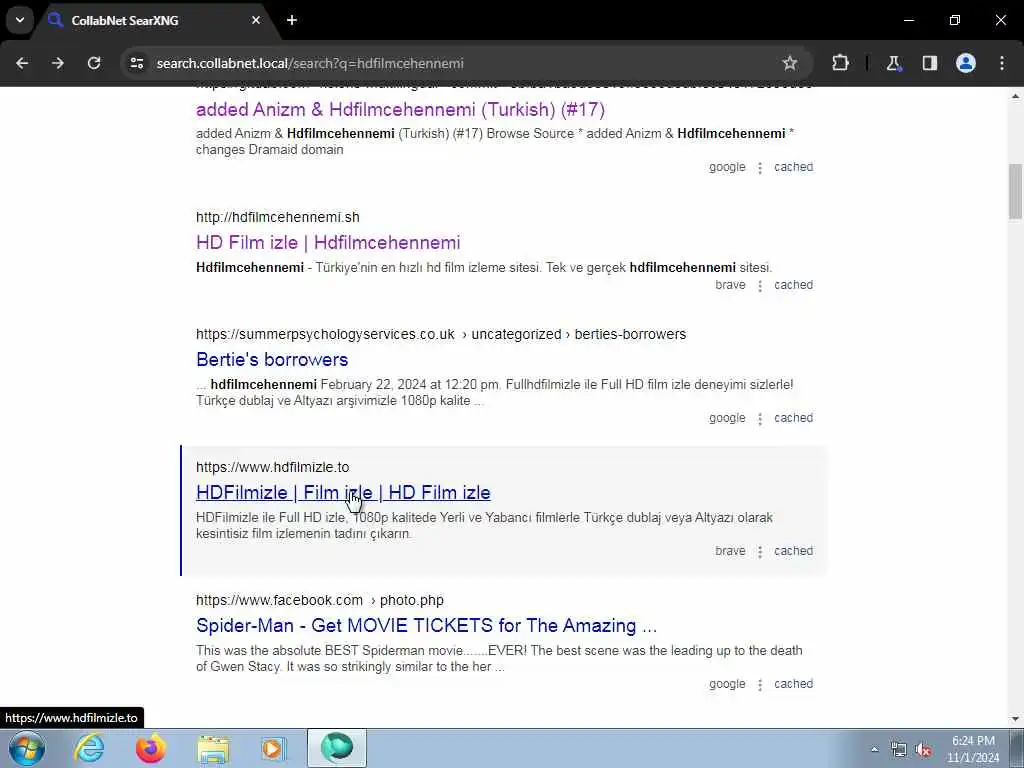Open the browser extensions puzzle icon
1024x768 pixels.
[x=840, y=63]
